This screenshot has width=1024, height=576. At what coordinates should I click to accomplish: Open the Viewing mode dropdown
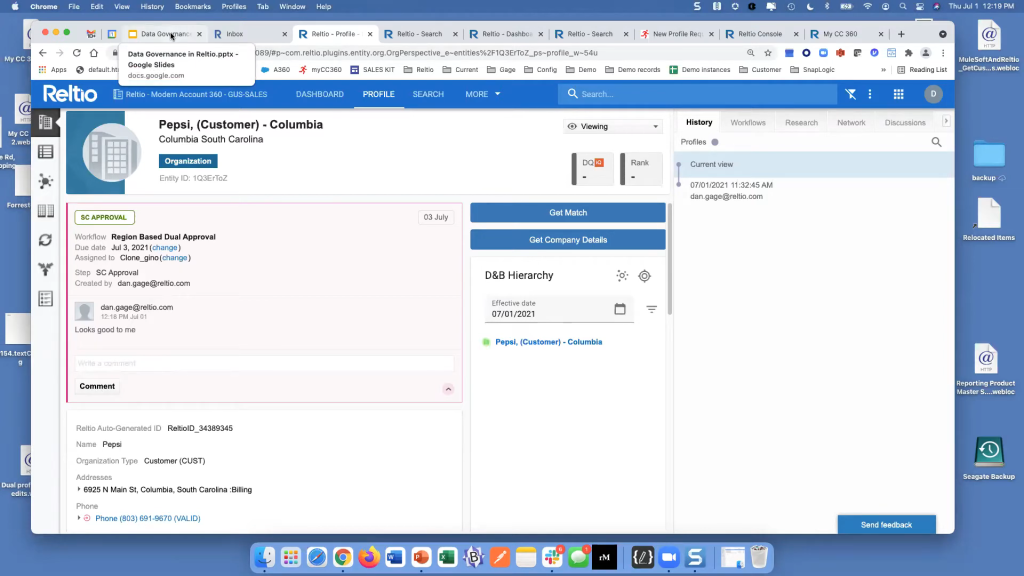point(613,127)
